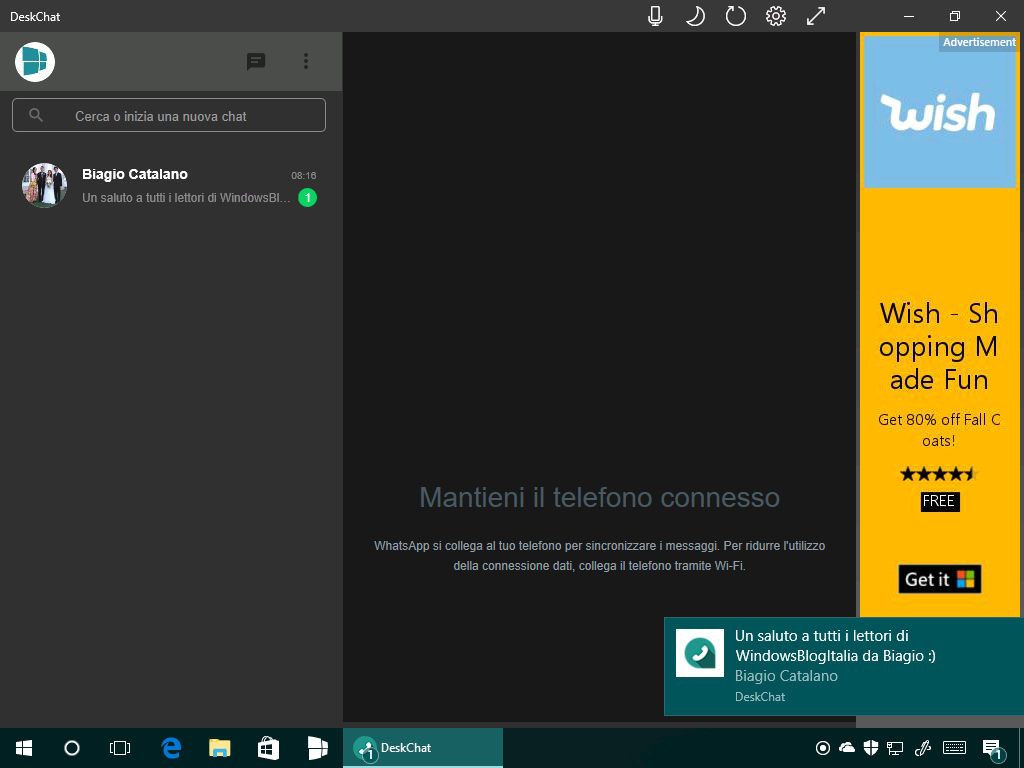1024x768 pixels.
Task: Click the DeskChat taskbar button
Action: point(423,748)
